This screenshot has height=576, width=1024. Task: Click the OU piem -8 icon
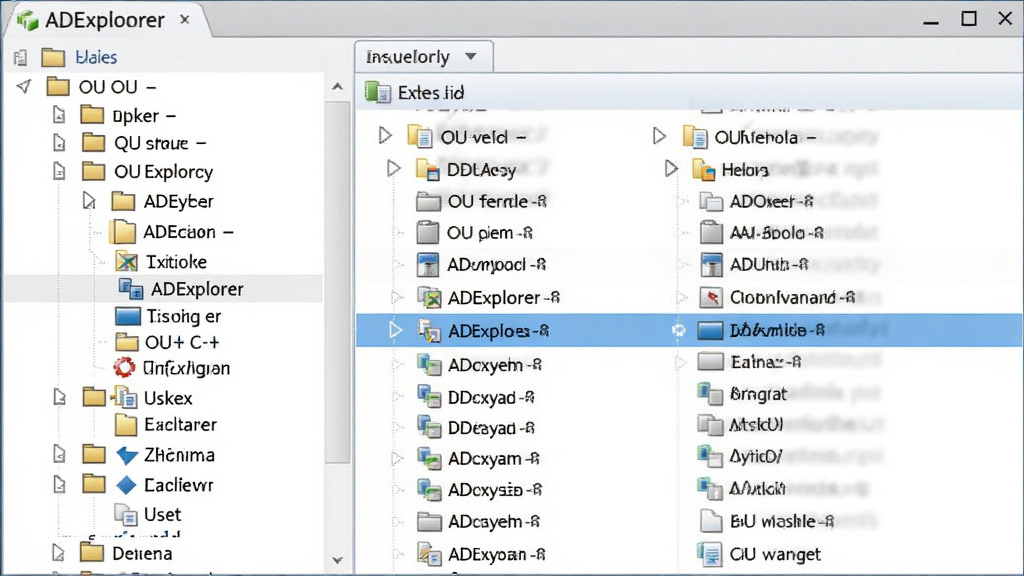click(x=428, y=232)
